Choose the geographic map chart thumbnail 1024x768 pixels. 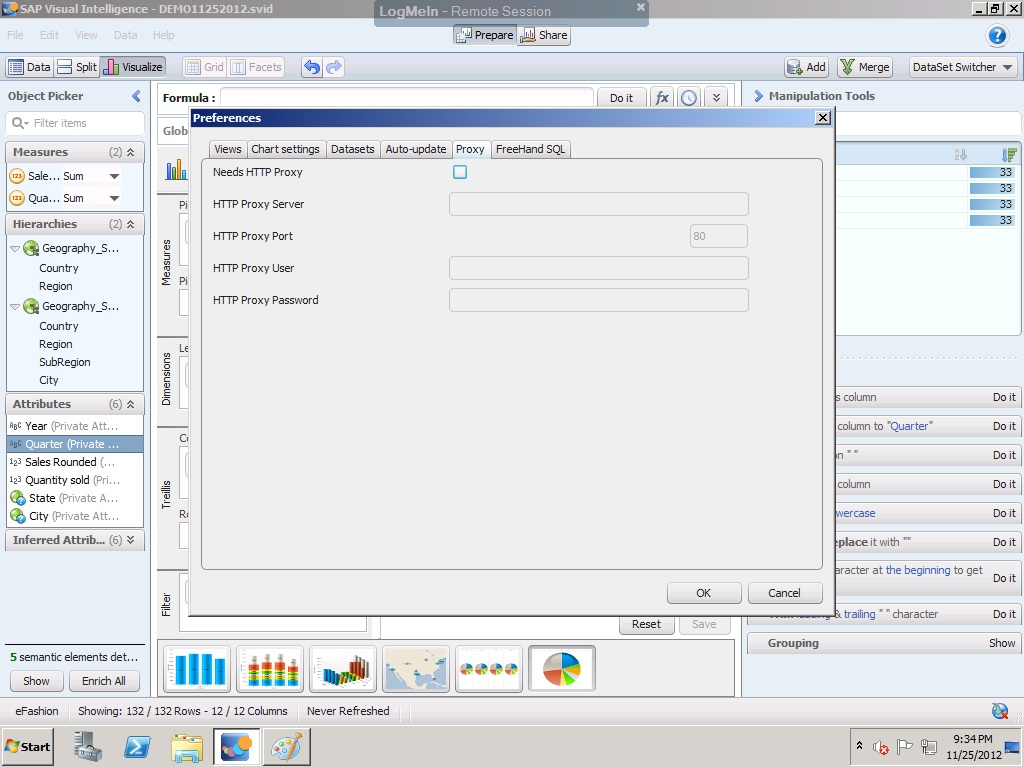click(416, 668)
